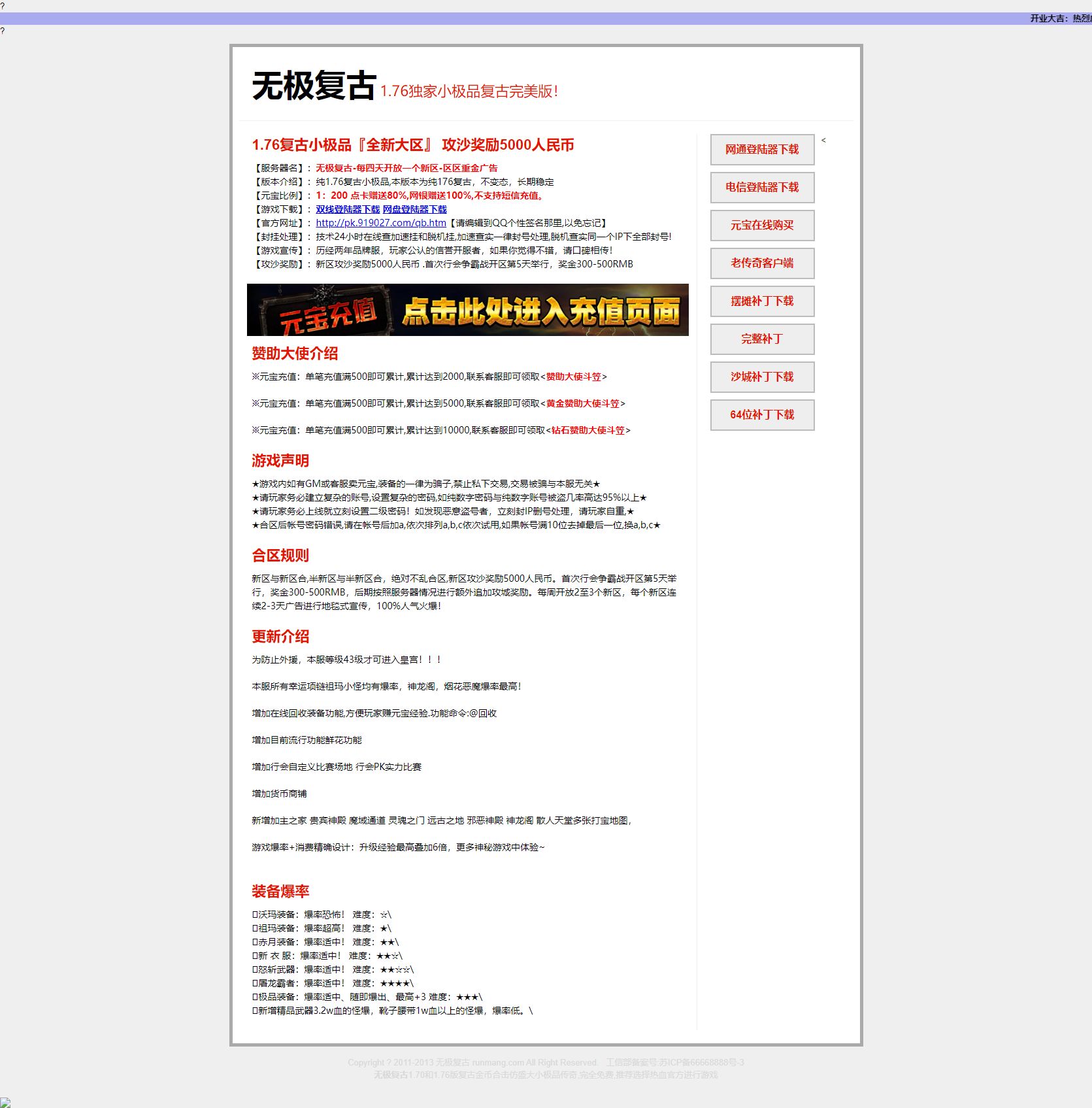Open the red 赞助大使斗笠 link
The width and height of the screenshot is (1092, 1108).
(x=573, y=377)
